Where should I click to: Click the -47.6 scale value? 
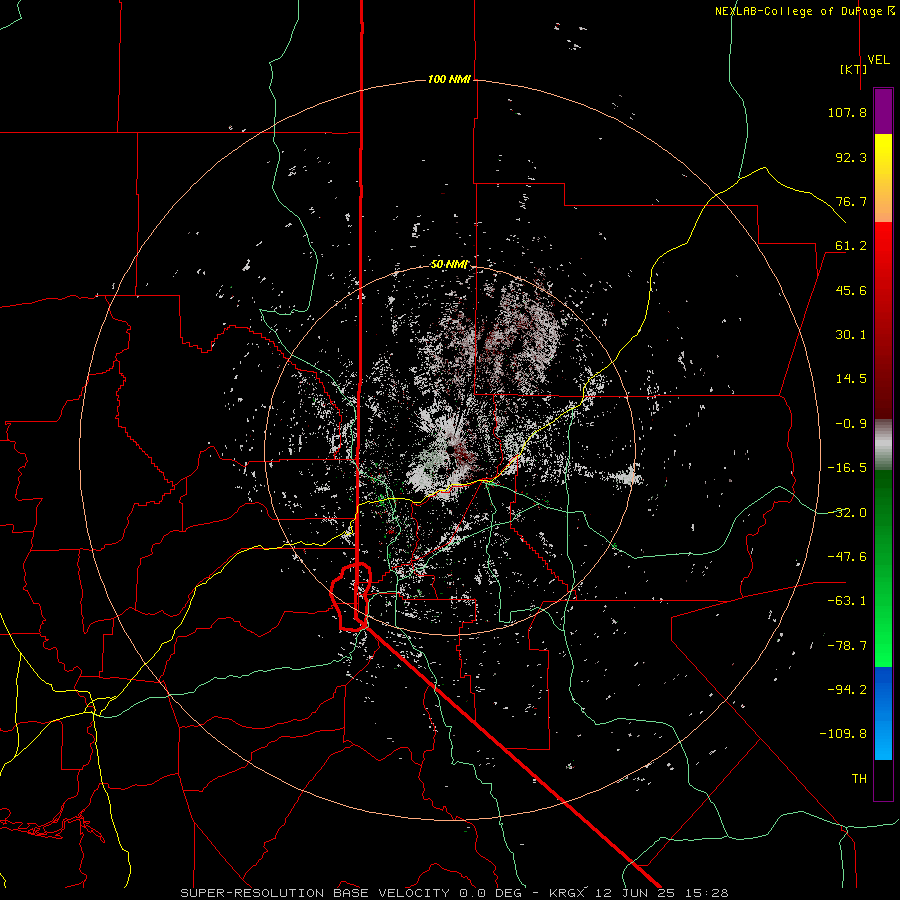pos(847,557)
